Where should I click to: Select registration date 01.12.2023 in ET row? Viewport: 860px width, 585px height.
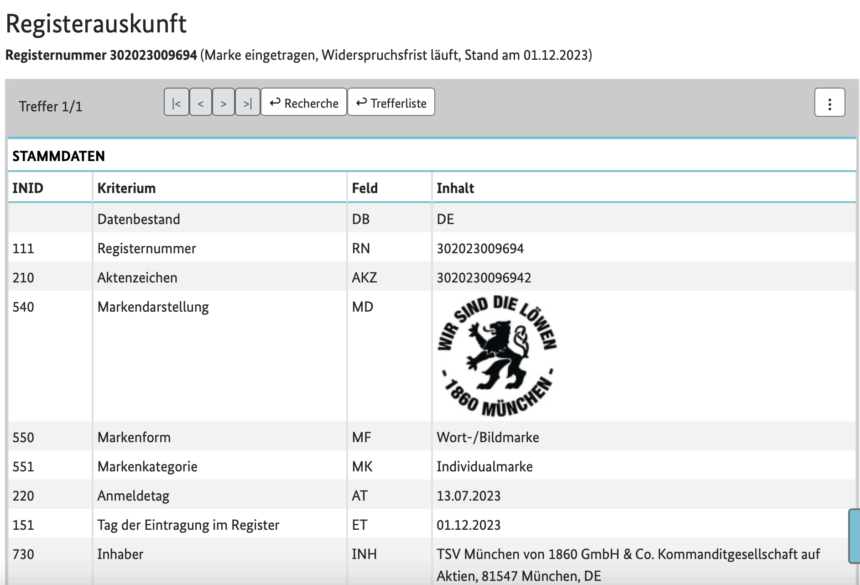pyautogui.click(x=468, y=525)
